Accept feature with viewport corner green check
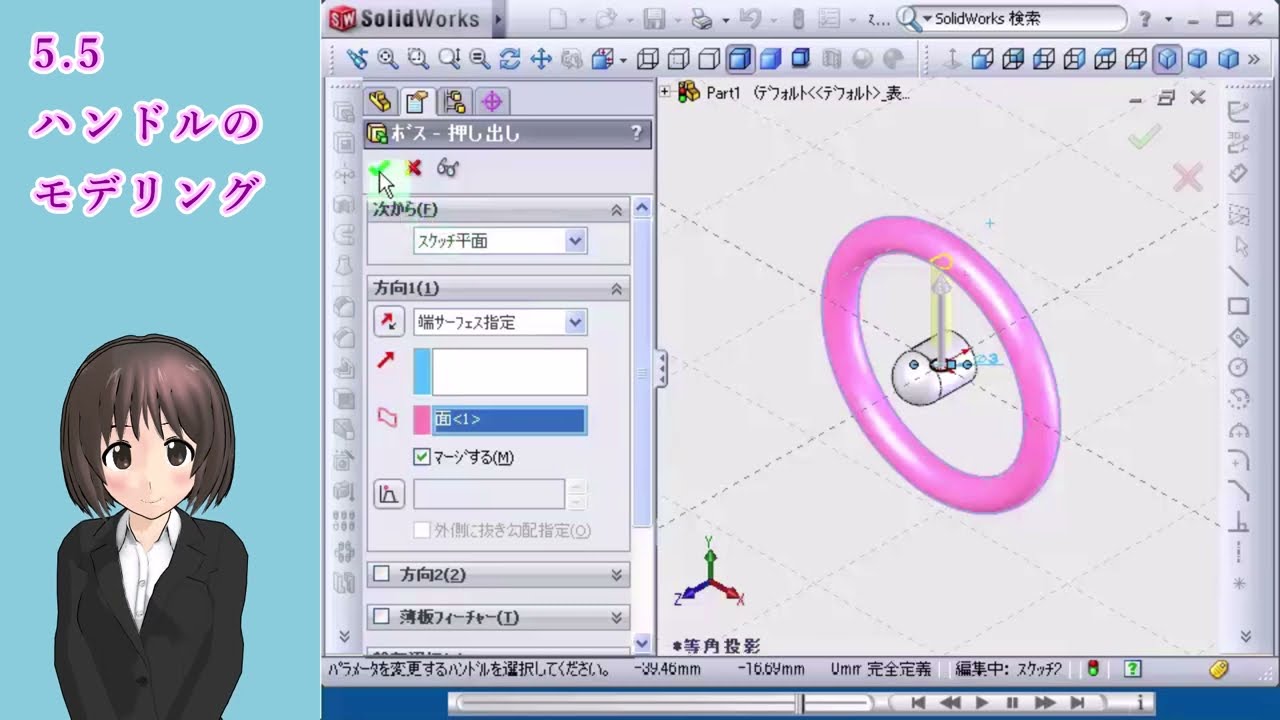 coord(1144,138)
